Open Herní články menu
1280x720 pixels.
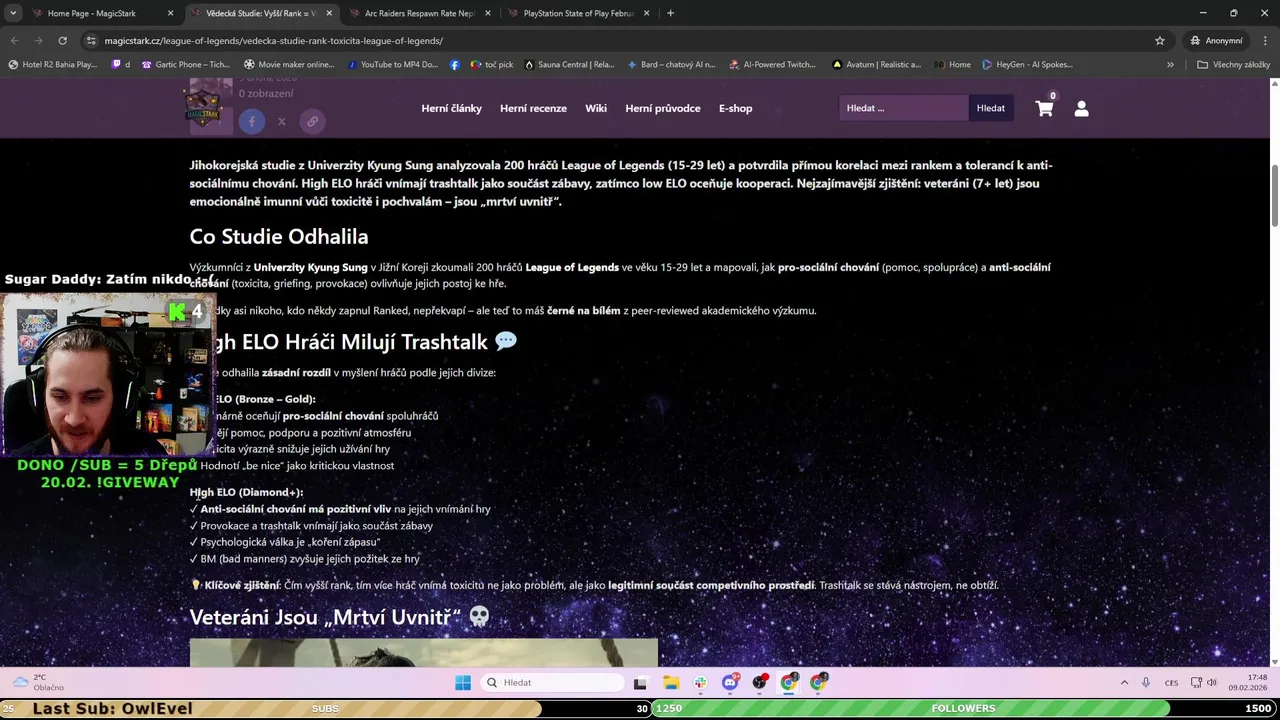[x=451, y=108]
